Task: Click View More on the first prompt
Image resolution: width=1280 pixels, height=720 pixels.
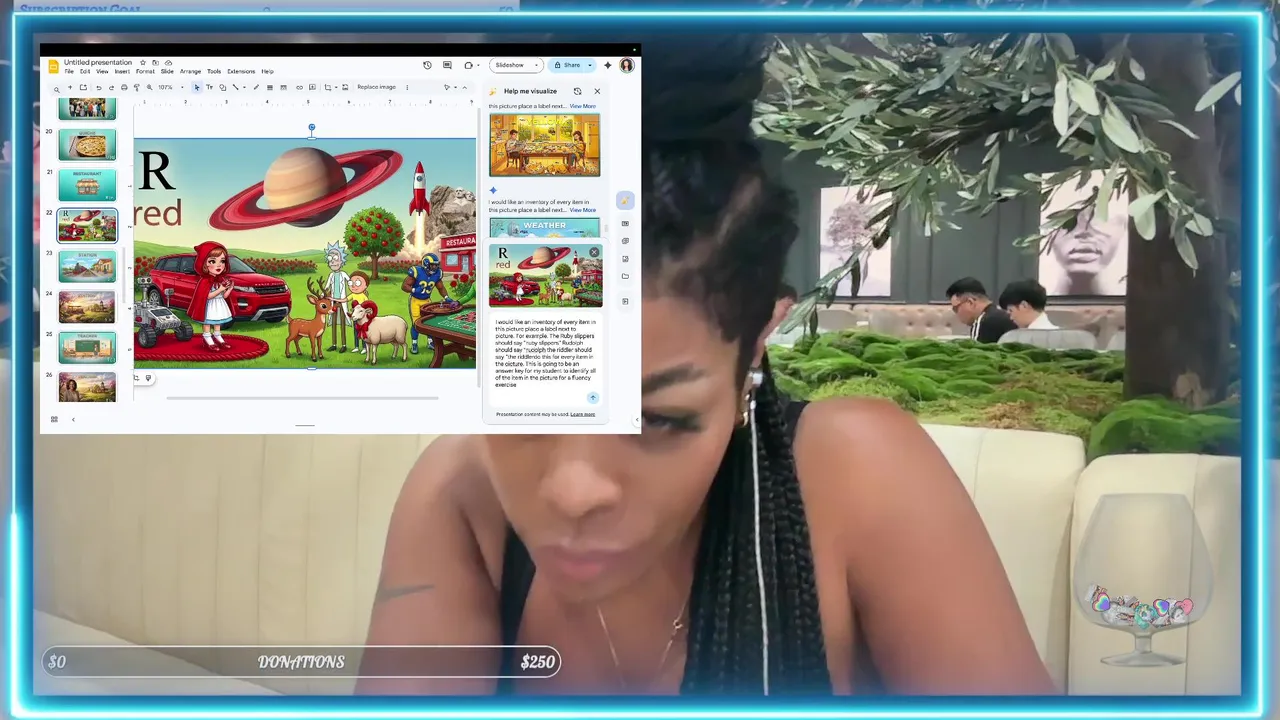Action: click(x=582, y=106)
